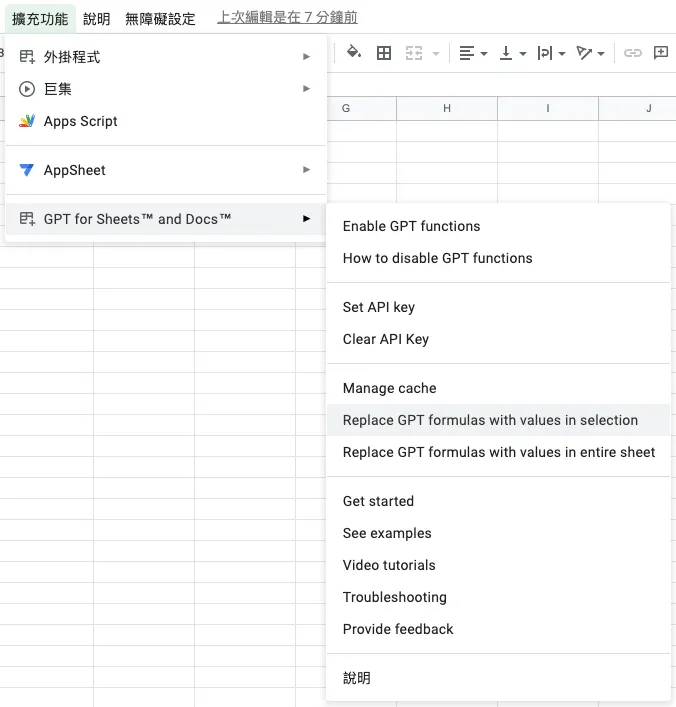
Task: Open the text wrapping icon
Action: click(545, 53)
